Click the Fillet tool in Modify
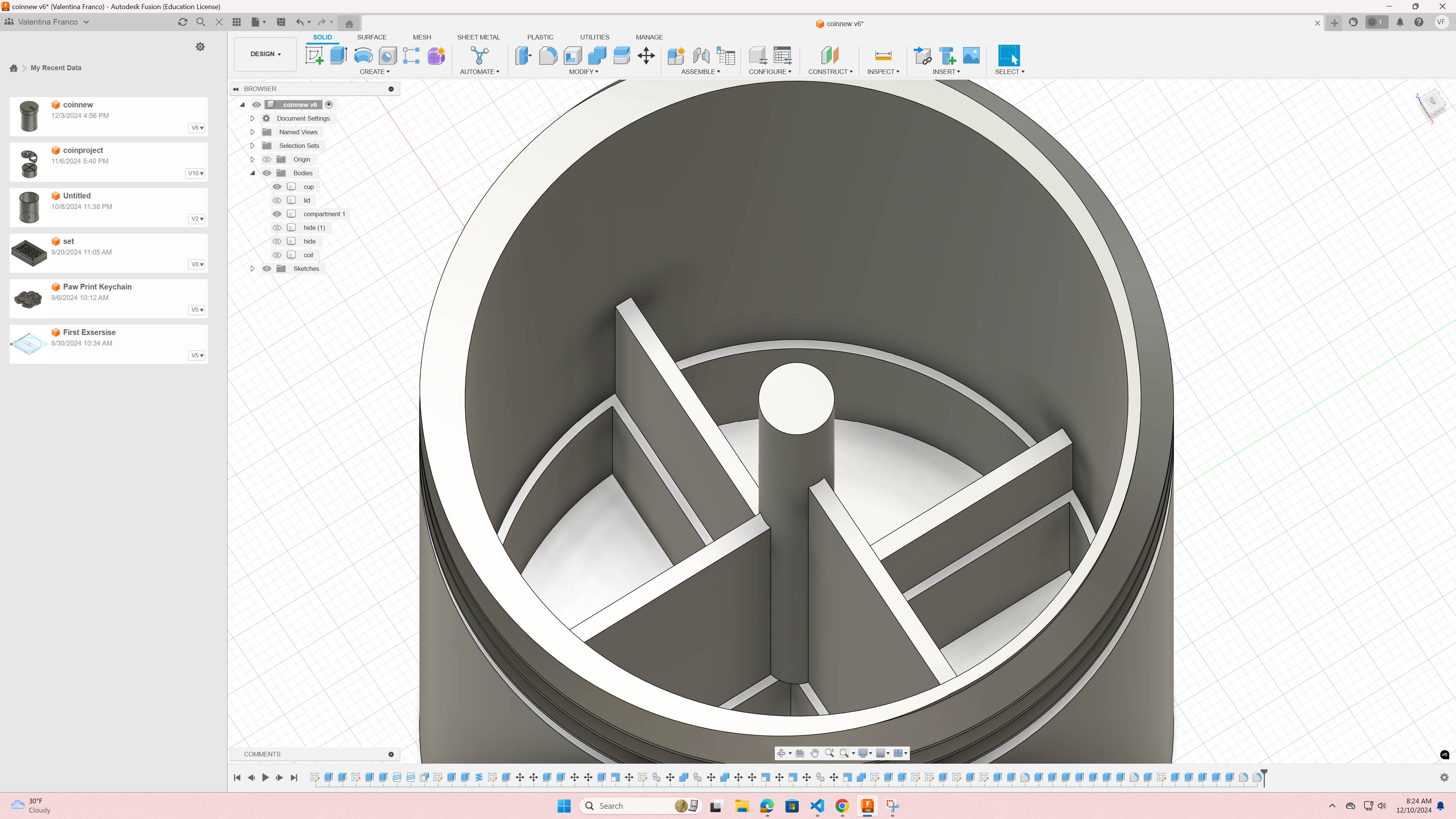1456x819 pixels. pos(548,55)
